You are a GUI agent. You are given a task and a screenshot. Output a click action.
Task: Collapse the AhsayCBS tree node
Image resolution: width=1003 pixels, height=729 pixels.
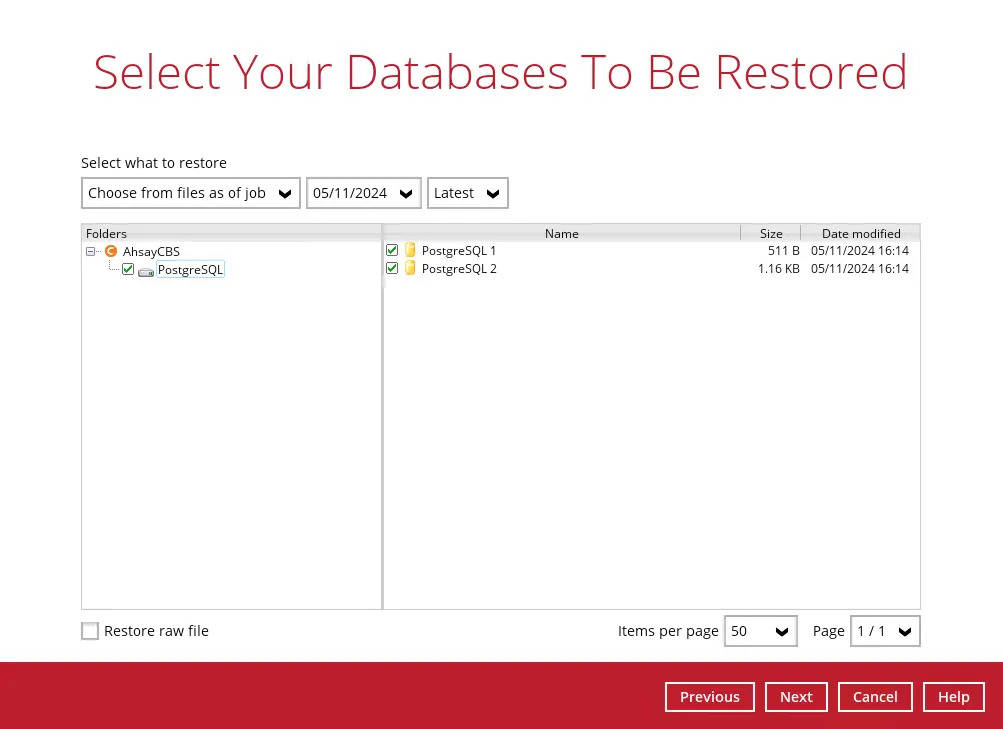click(91, 252)
